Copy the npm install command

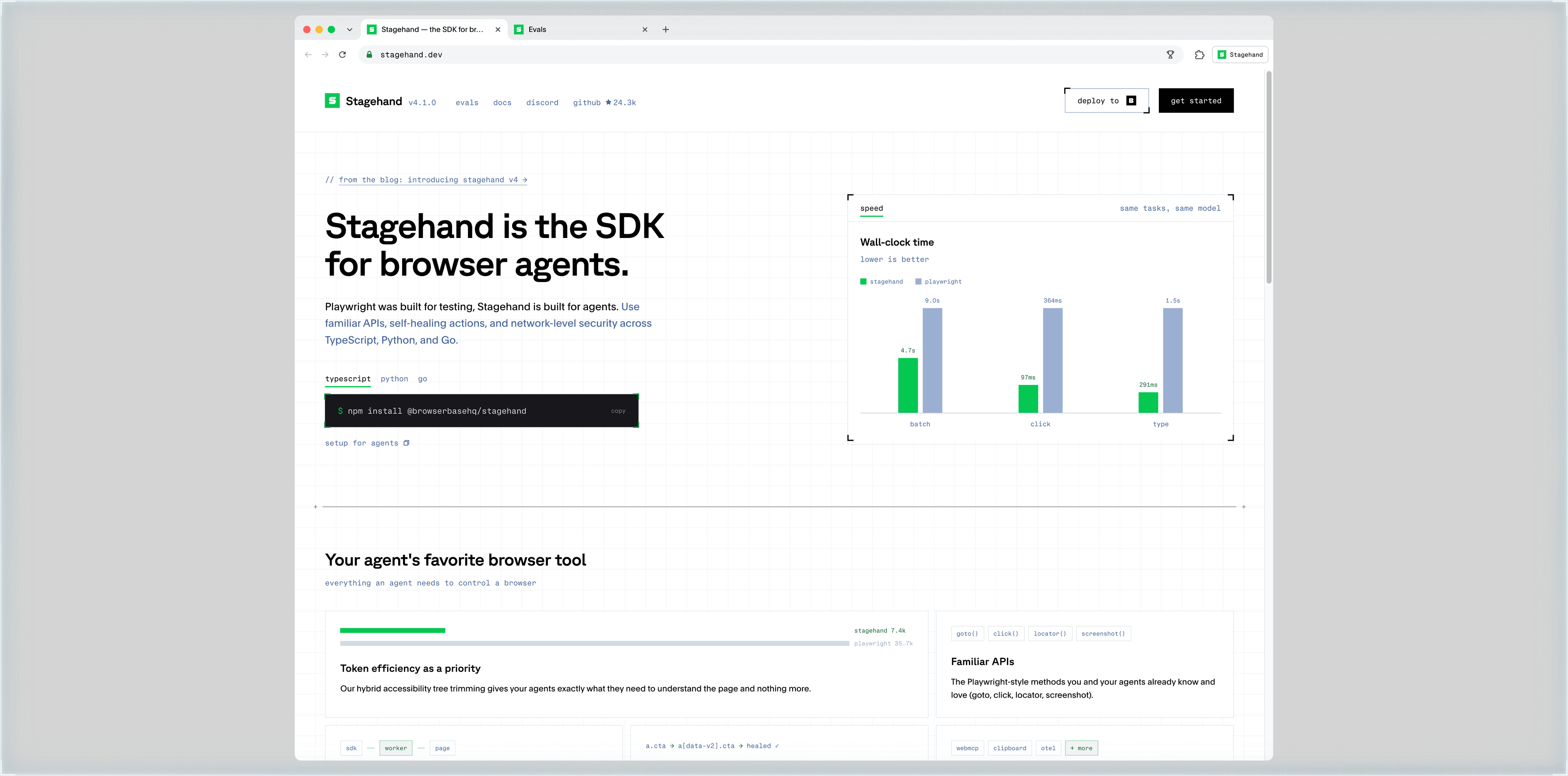618,411
